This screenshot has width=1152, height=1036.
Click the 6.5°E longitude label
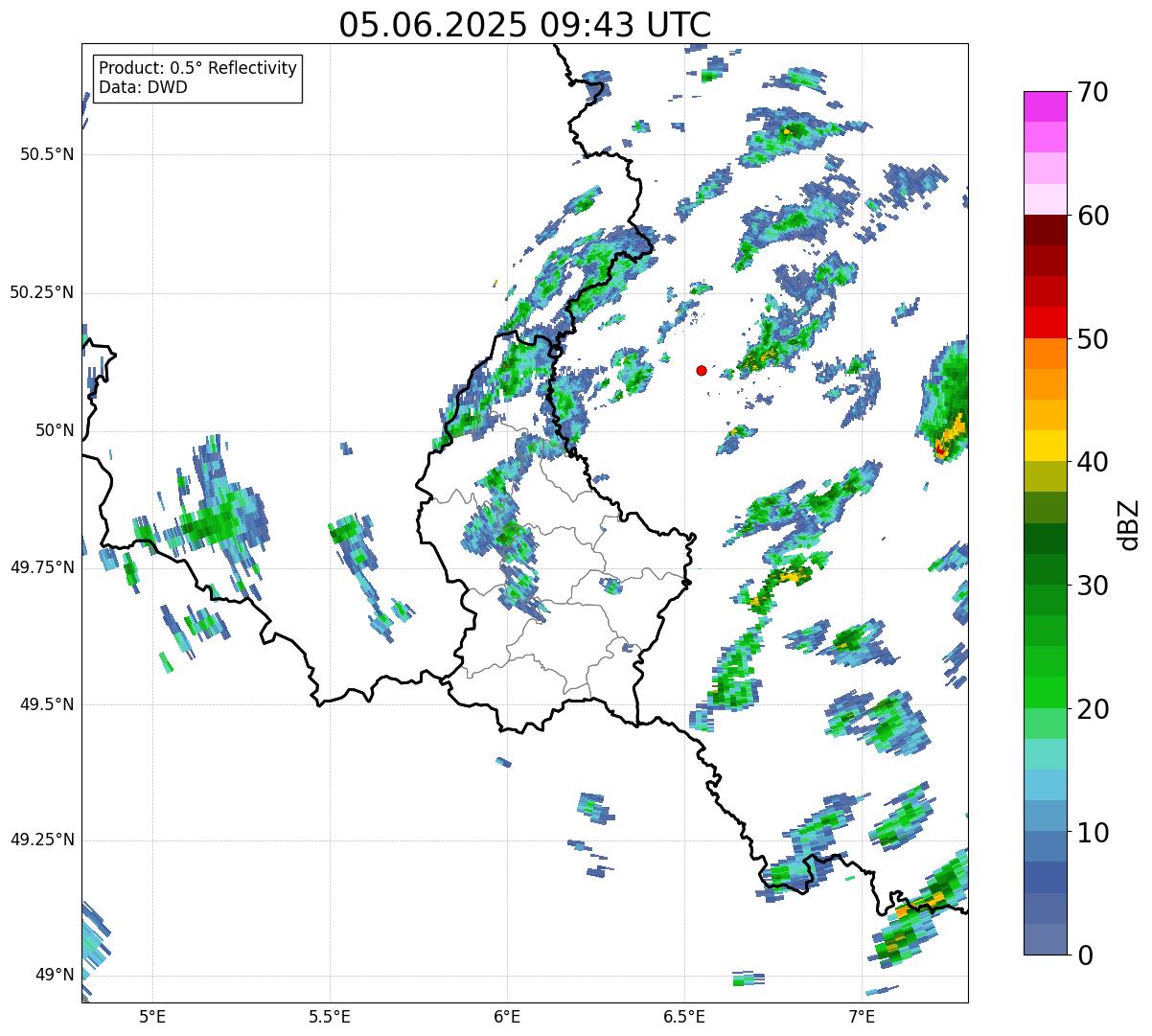click(685, 1017)
